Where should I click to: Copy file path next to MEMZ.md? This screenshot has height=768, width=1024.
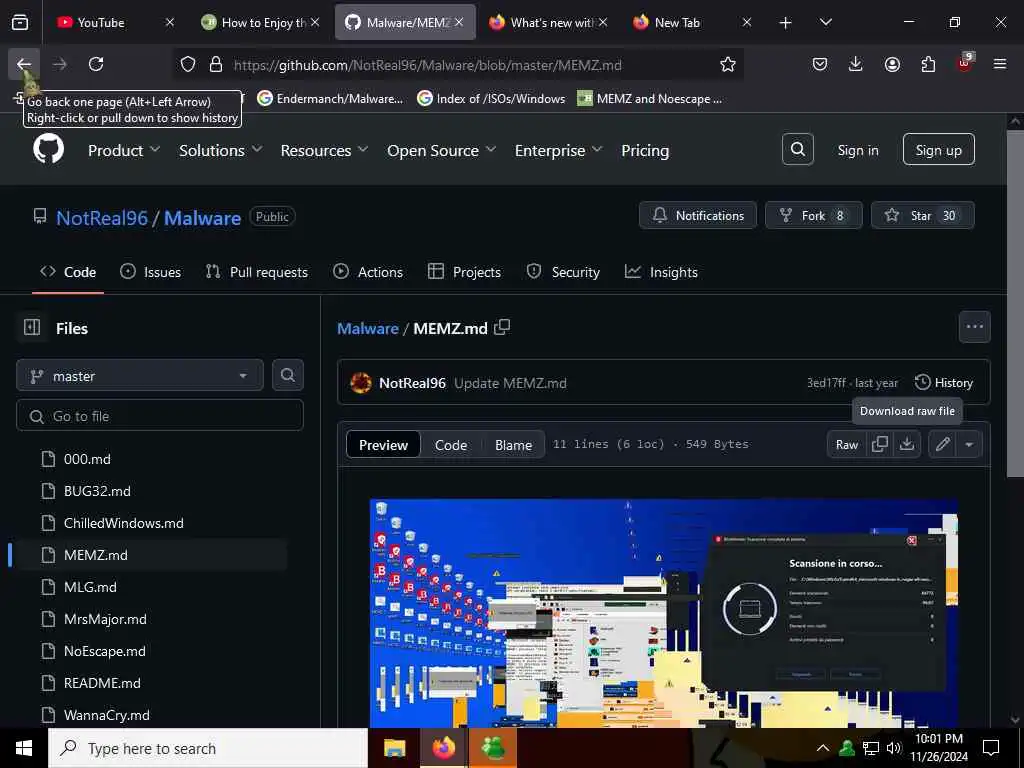(x=502, y=327)
